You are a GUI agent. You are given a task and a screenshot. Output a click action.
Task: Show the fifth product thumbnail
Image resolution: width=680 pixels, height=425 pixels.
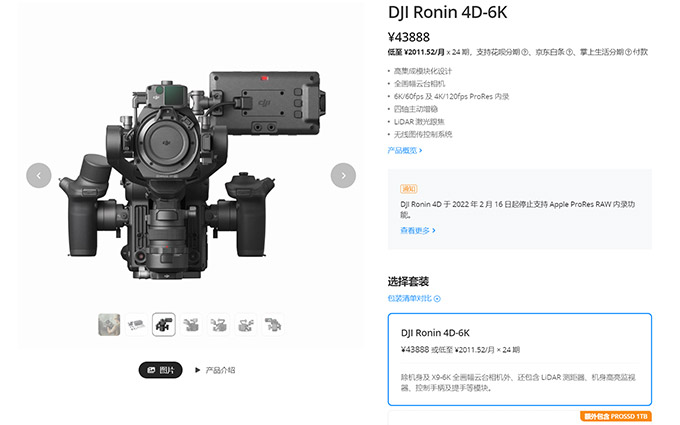click(x=218, y=324)
